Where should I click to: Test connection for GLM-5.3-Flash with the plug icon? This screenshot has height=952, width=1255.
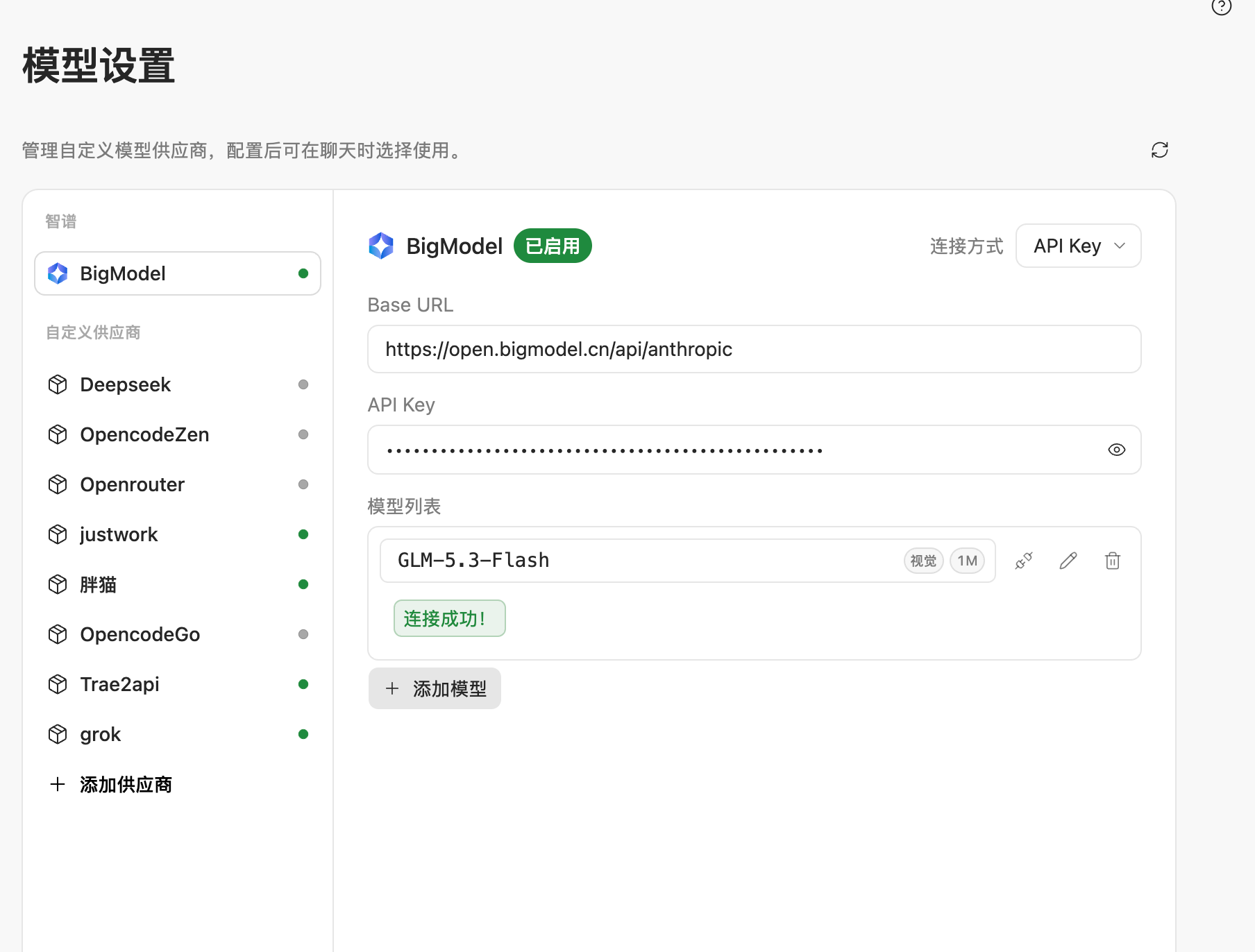tap(1024, 561)
